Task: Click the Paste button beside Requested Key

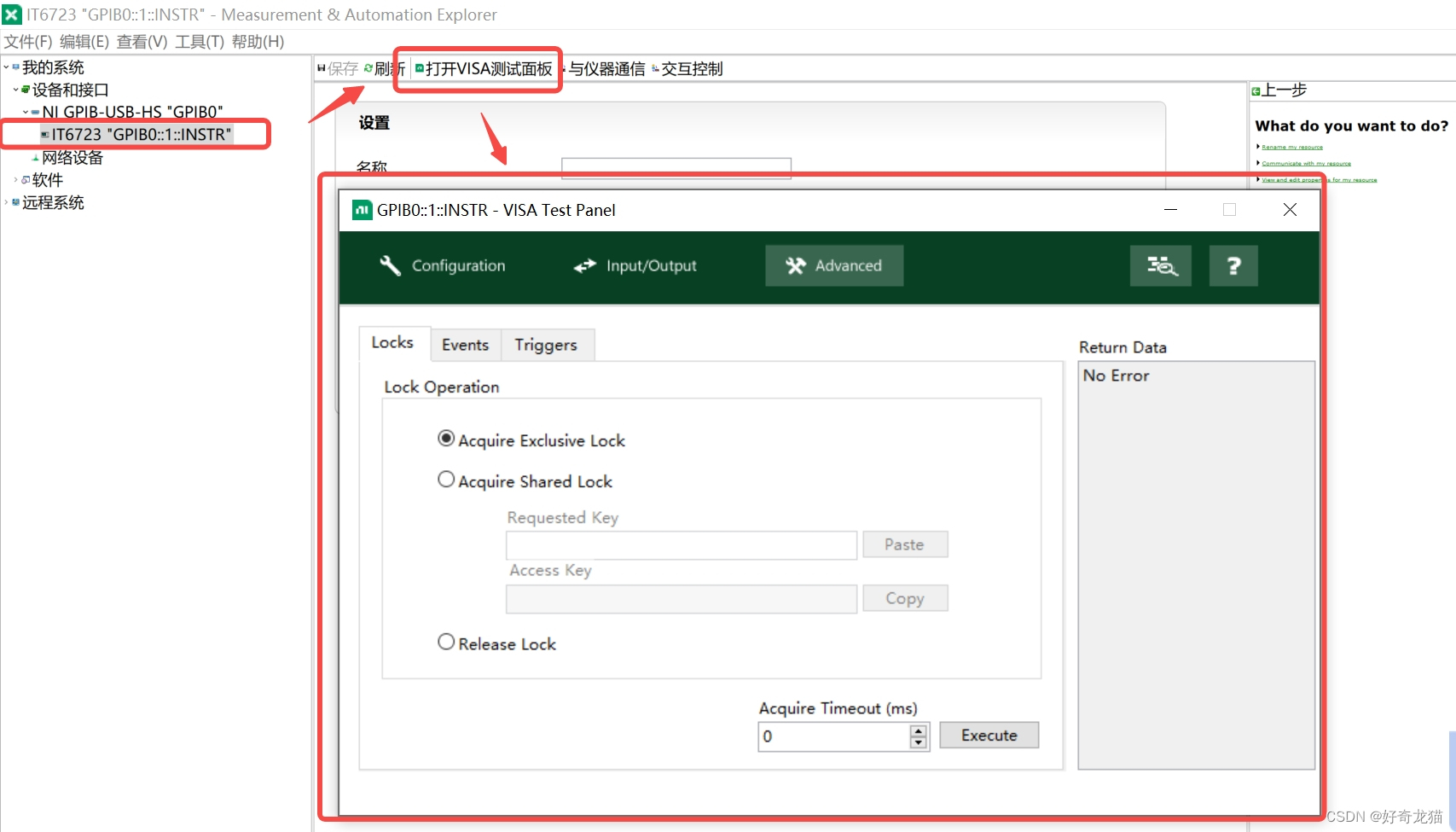Action: point(905,544)
